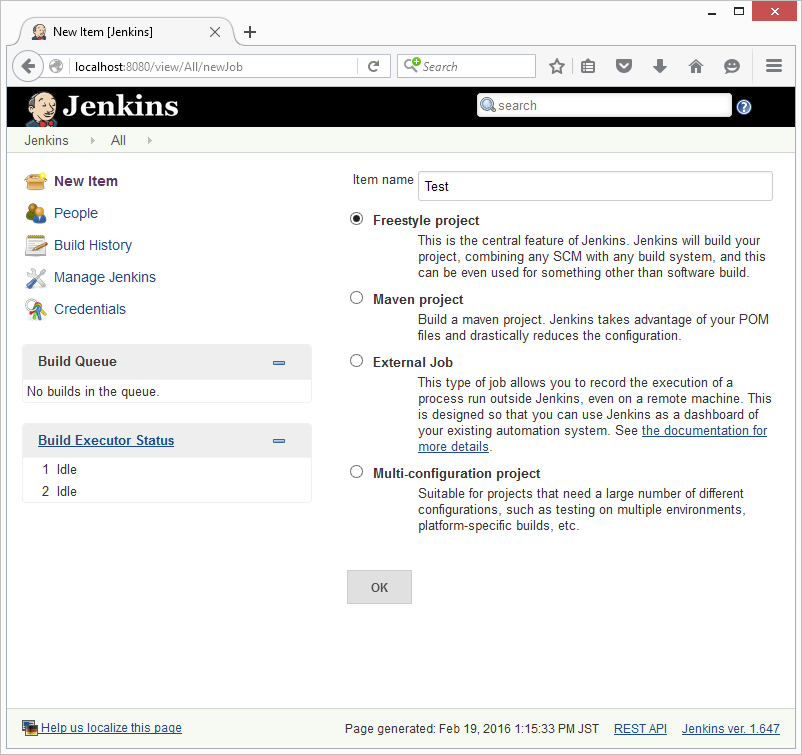The width and height of the screenshot is (802, 755).
Task: Open New Item in sidebar
Action: tap(86, 181)
